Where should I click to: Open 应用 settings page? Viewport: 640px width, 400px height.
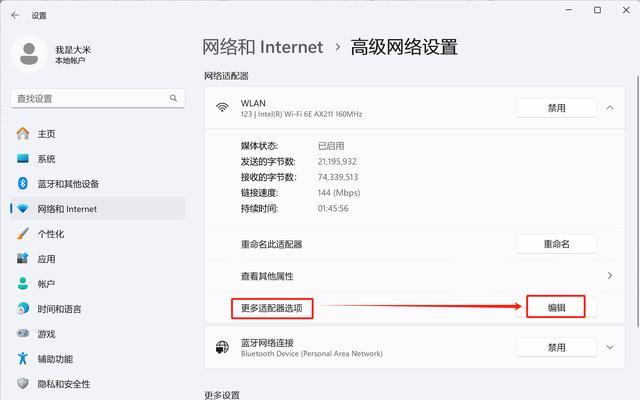98,258
